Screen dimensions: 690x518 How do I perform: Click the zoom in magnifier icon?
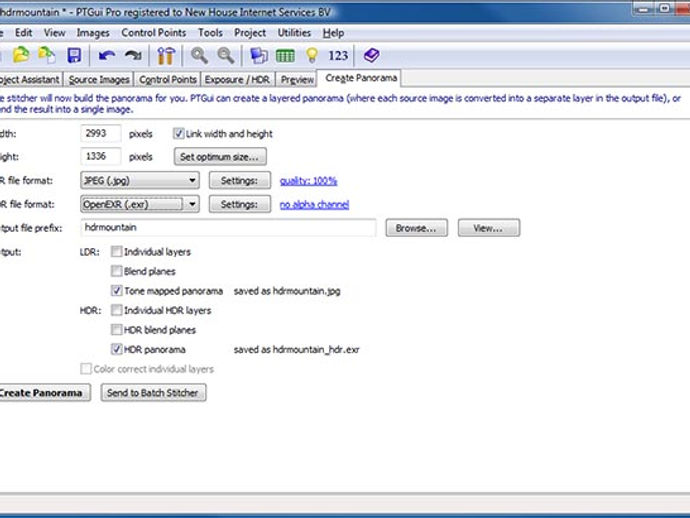199,55
